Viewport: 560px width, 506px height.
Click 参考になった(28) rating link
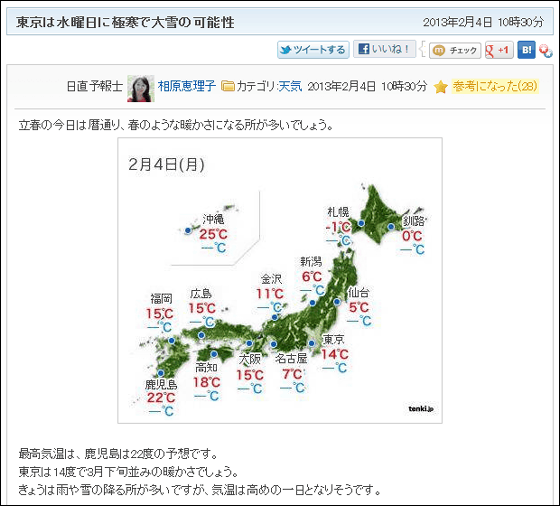coord(495,86)
